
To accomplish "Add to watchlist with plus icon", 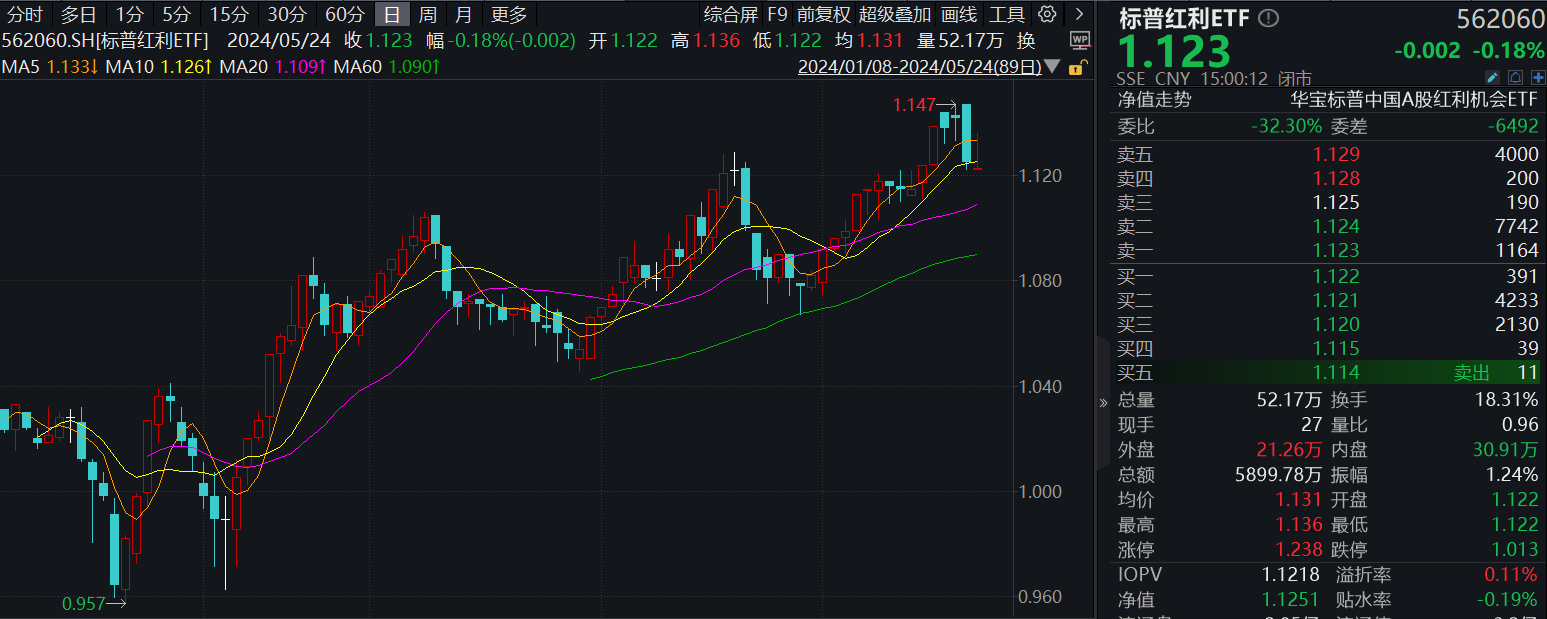I will (x=1537, y=77).
